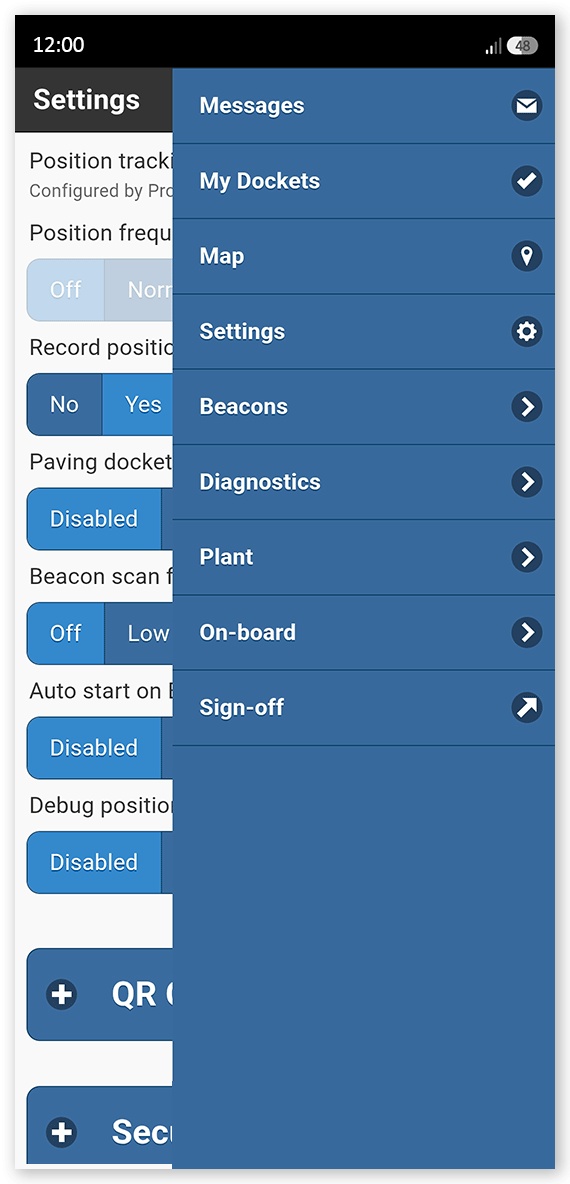Open the On-board menu entry

coord(364,633)
